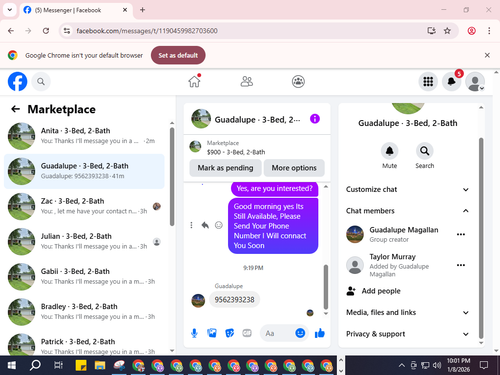Click the chat messages scrollbar
Screen dimensions: 500x375
click(326, 287)
